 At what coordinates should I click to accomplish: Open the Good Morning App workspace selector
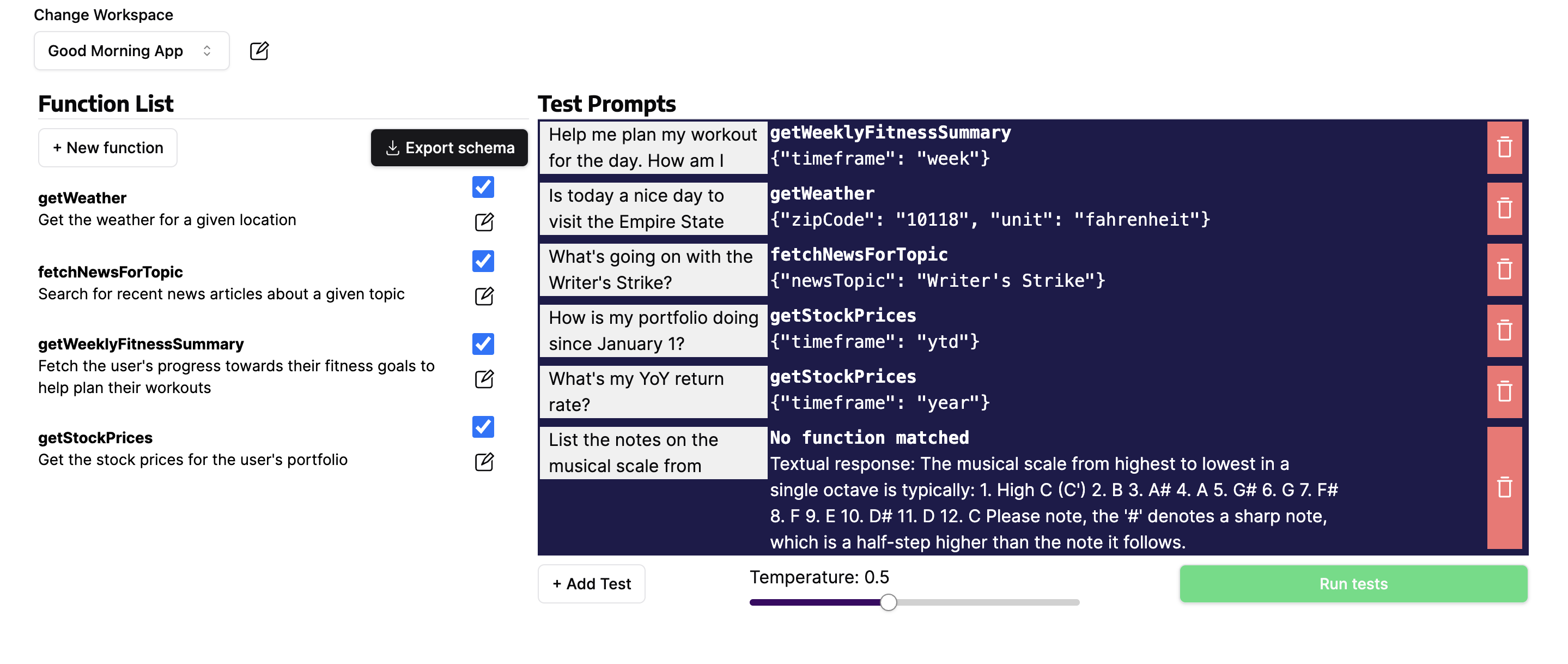tap(131, 51)
